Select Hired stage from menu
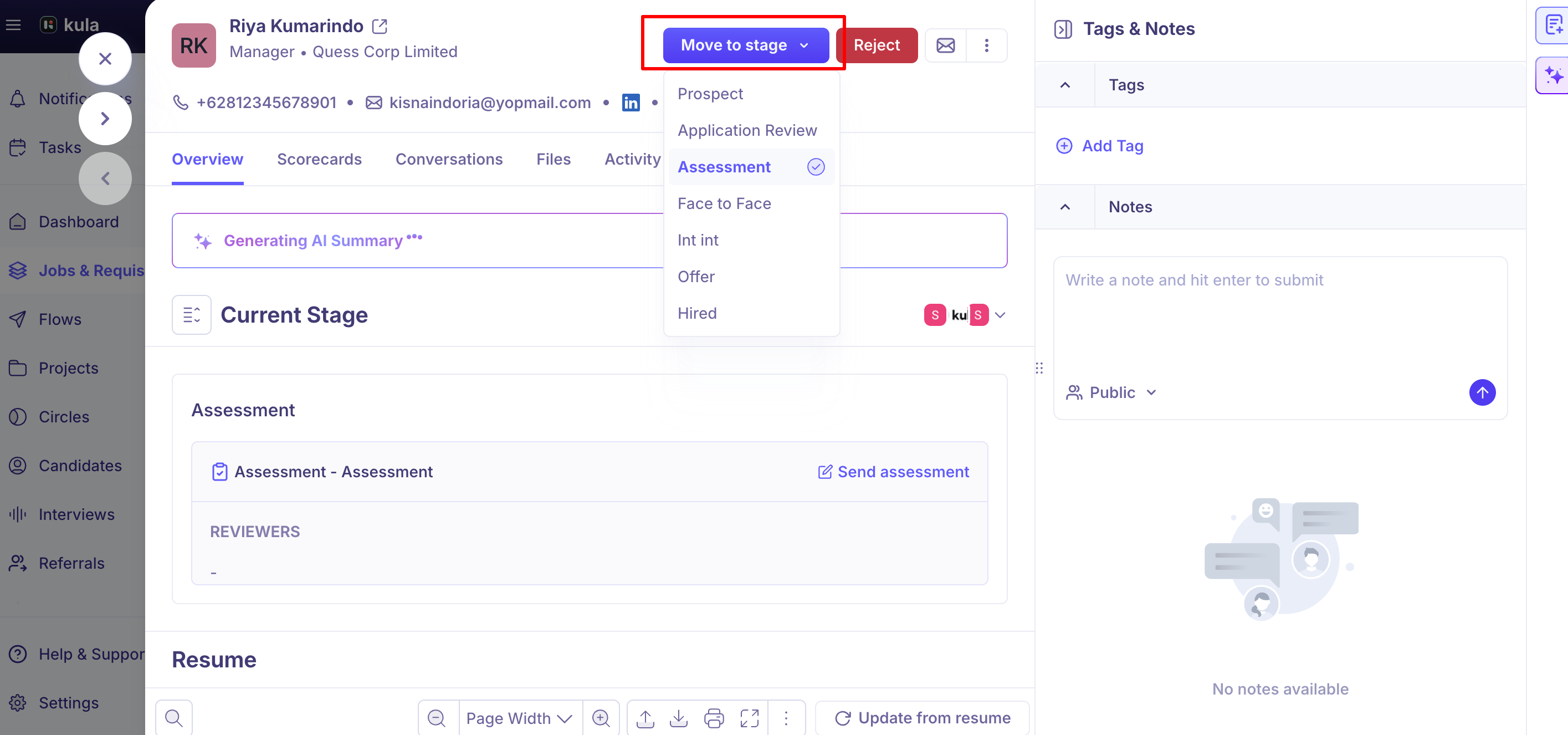Screen dimensions: 1568x735 751,313
